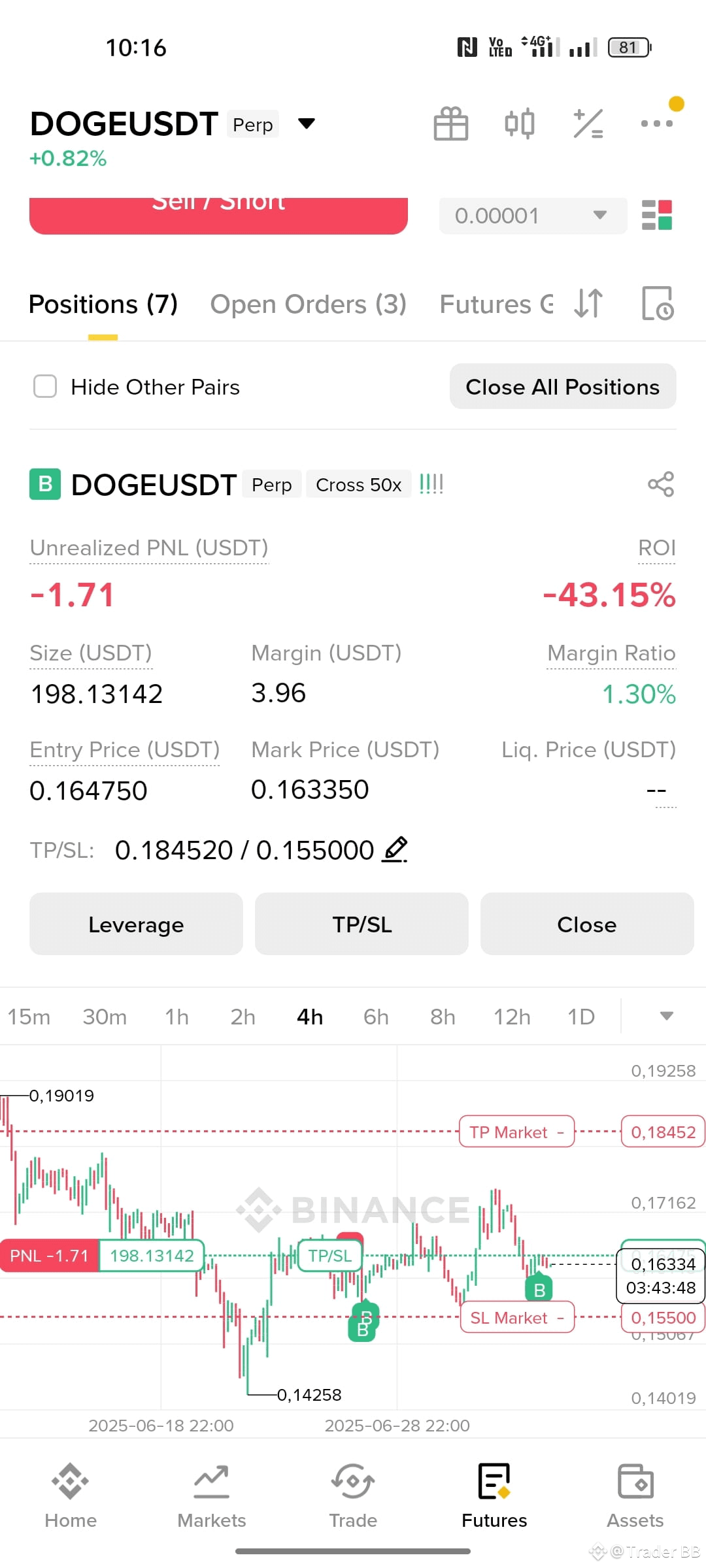
Task: Share the DOGEUSDT position
Action: pyautogui.click(x=661, y=484)
